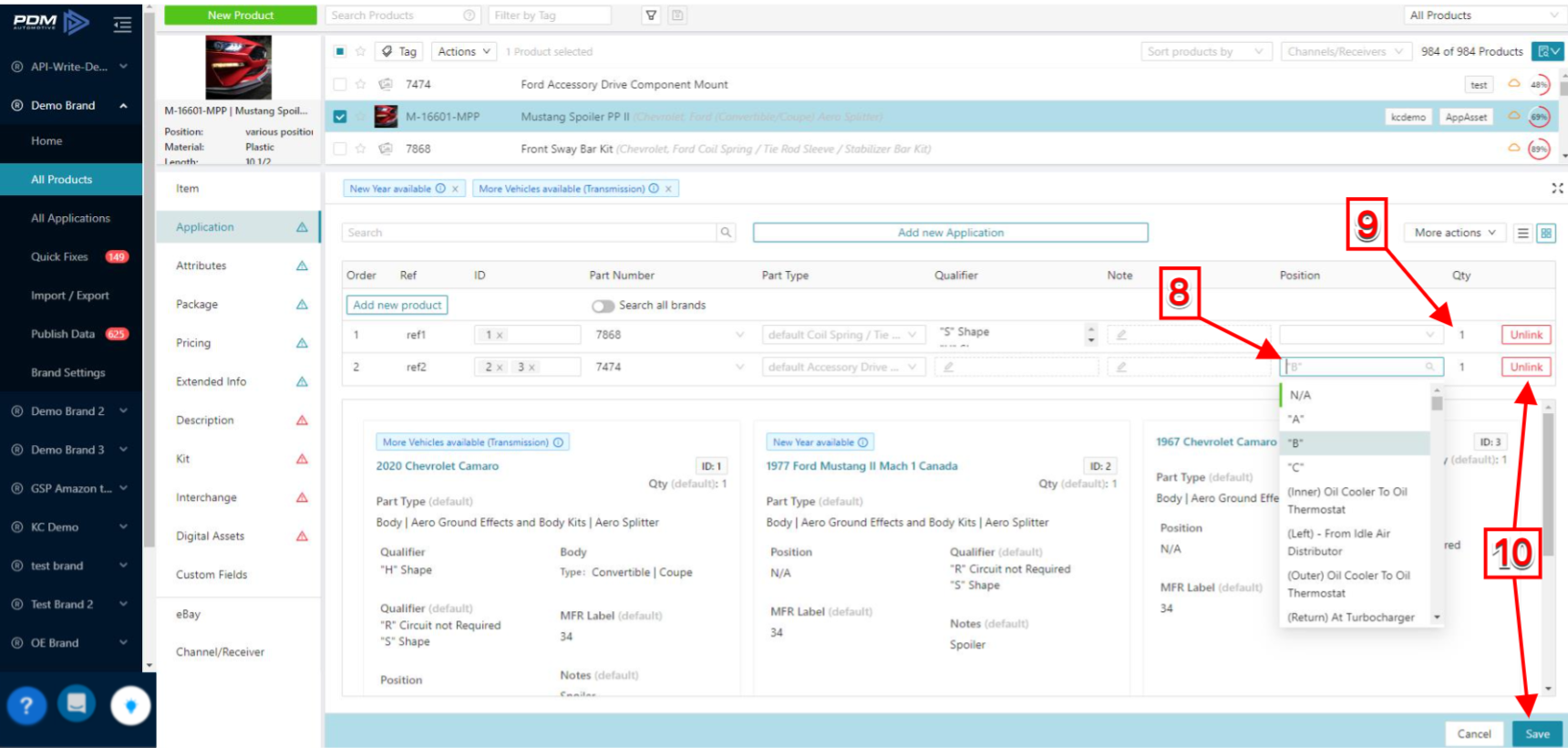The width and height of the screenshot is (1568, 748).
Task: Open More actions dropdown
Action: pos(1454,233)
